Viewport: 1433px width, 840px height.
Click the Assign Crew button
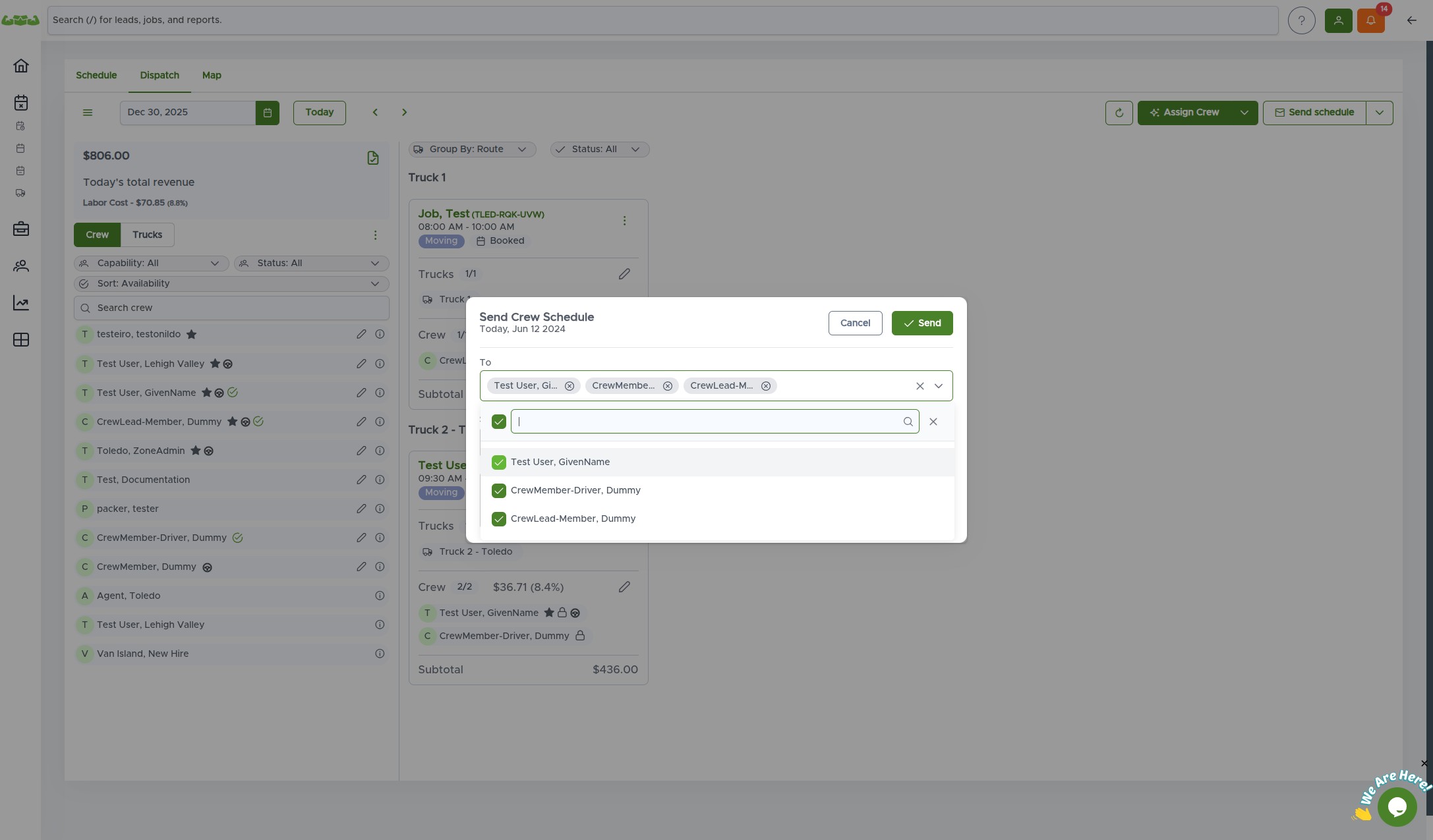click(x=1184, y=113)
